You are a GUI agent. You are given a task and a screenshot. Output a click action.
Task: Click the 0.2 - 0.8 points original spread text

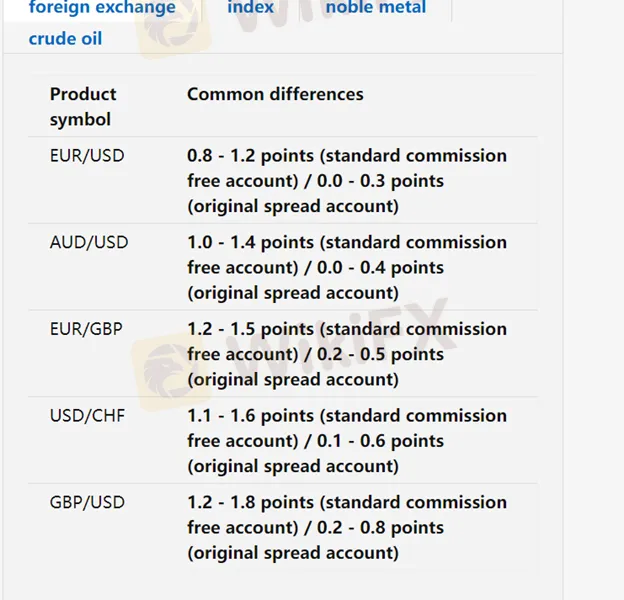380,528
